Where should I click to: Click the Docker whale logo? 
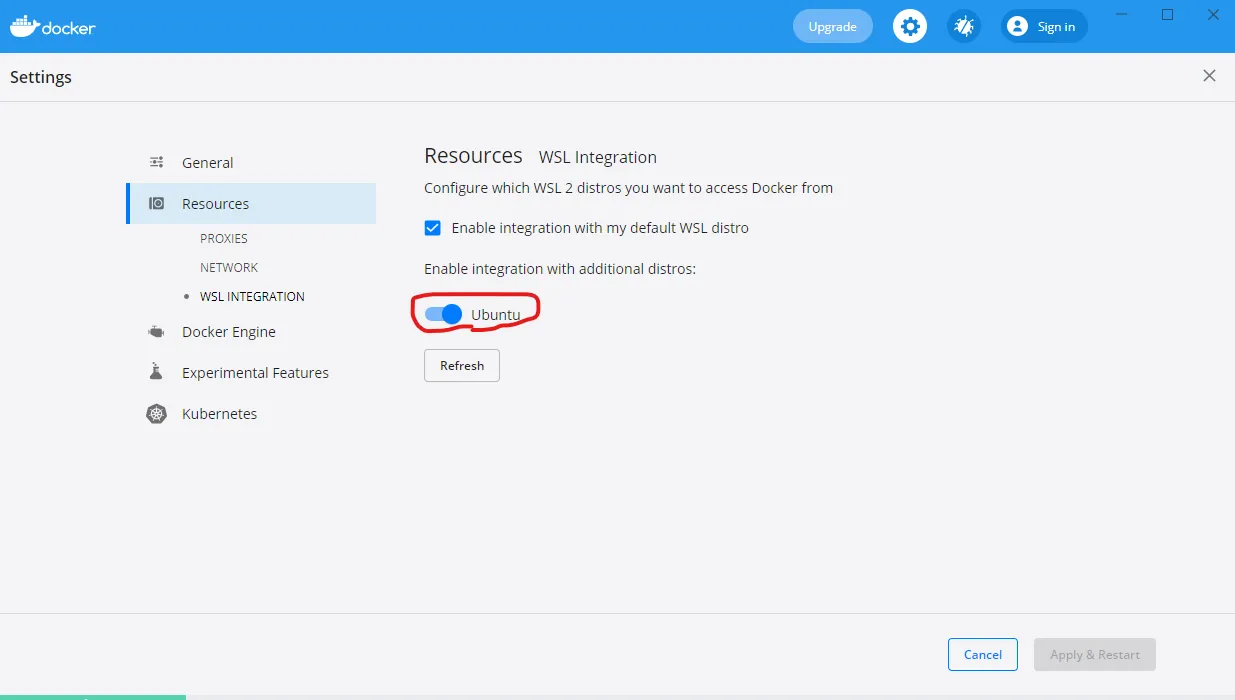click(52, 26)
